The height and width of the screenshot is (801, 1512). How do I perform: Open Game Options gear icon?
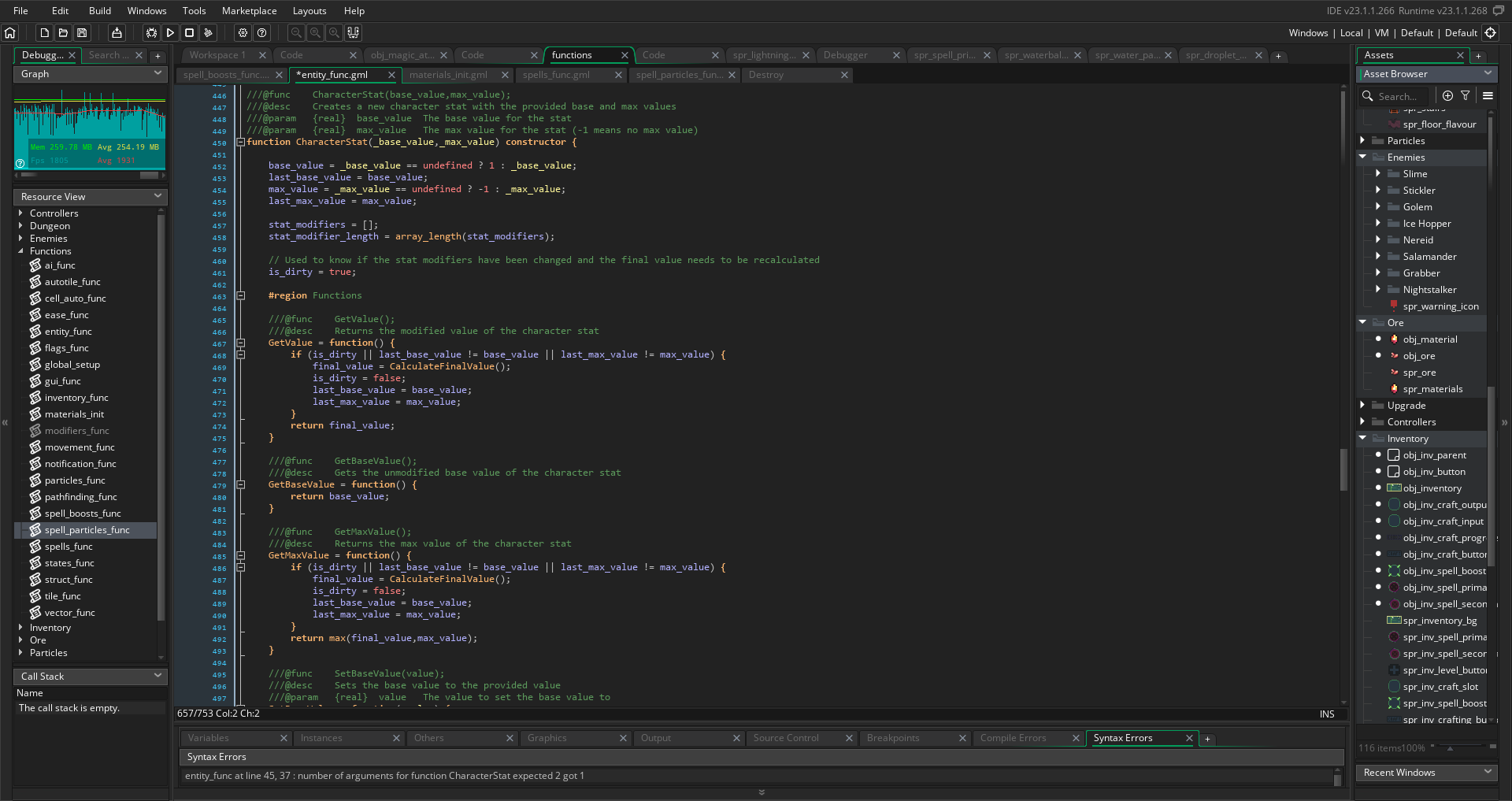pyautogui.click(x=243, y=33)
